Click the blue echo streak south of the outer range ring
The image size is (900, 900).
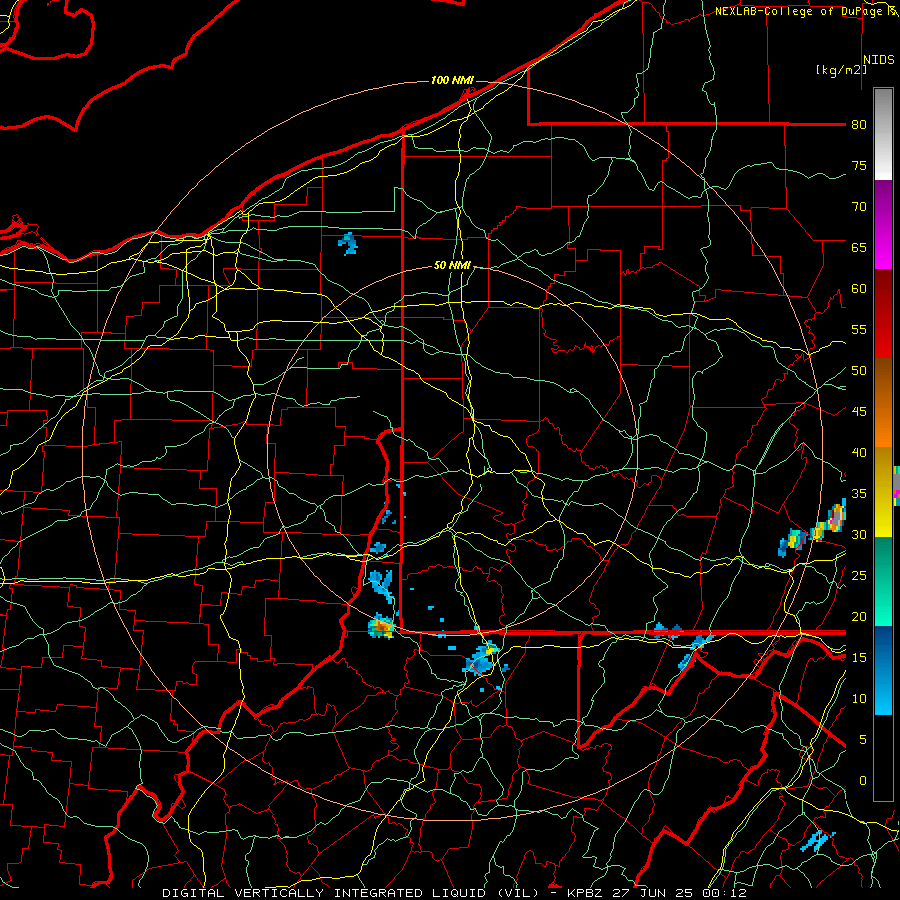pos(817,841)
